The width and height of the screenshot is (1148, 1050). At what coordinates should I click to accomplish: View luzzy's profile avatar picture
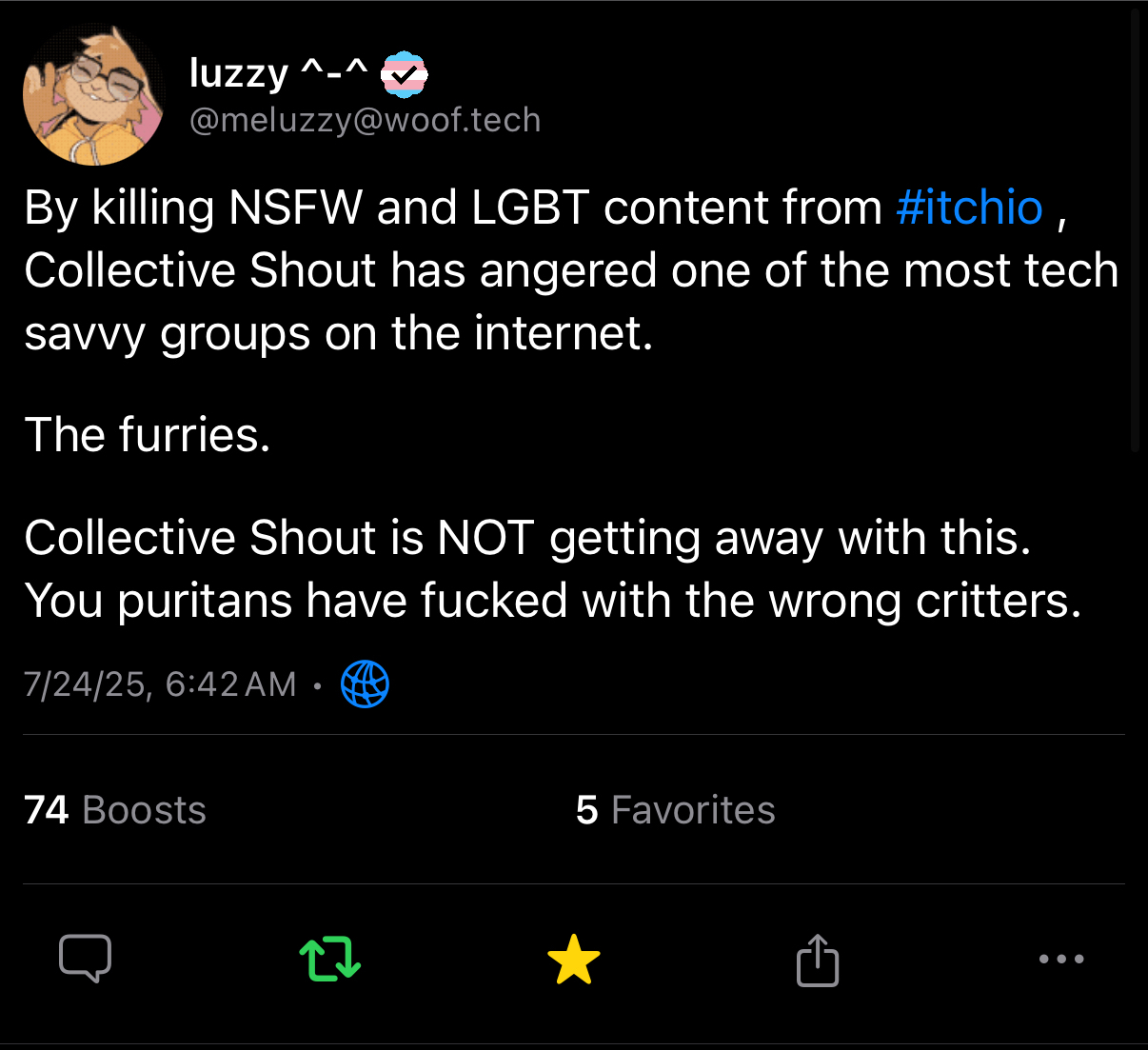(x=92, y=95)
